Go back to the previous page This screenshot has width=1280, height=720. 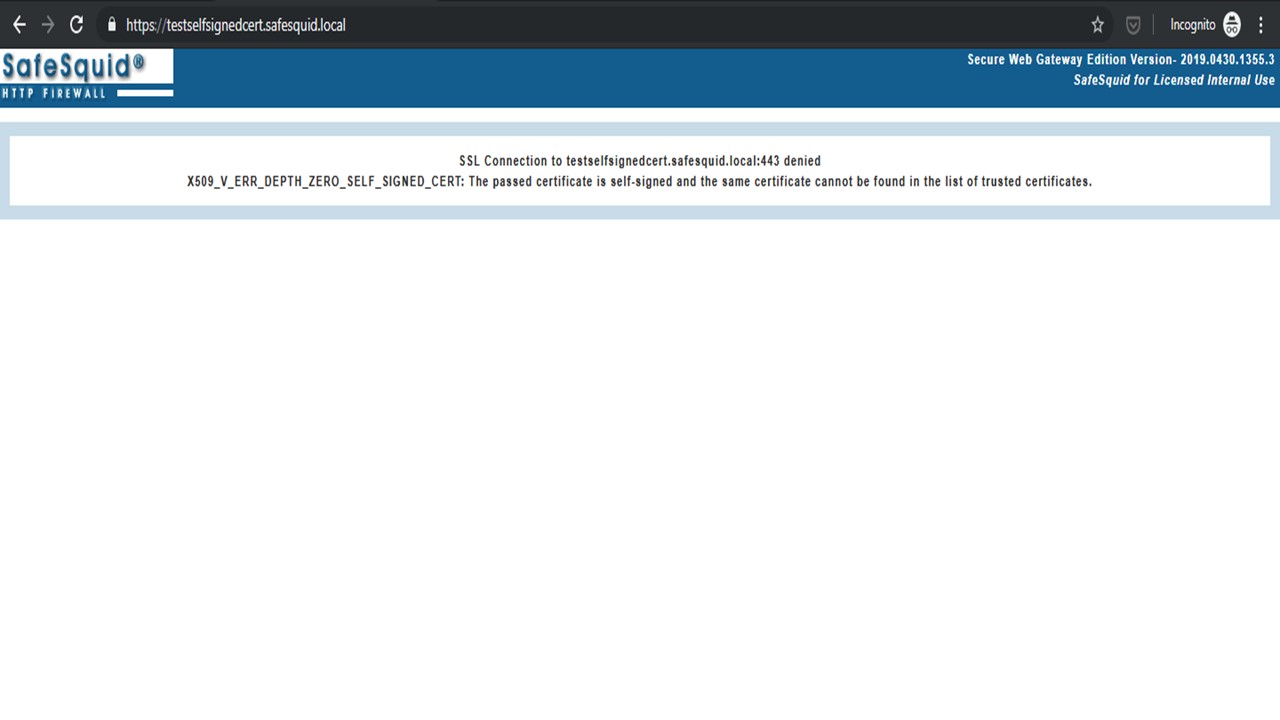coord(19,25)
